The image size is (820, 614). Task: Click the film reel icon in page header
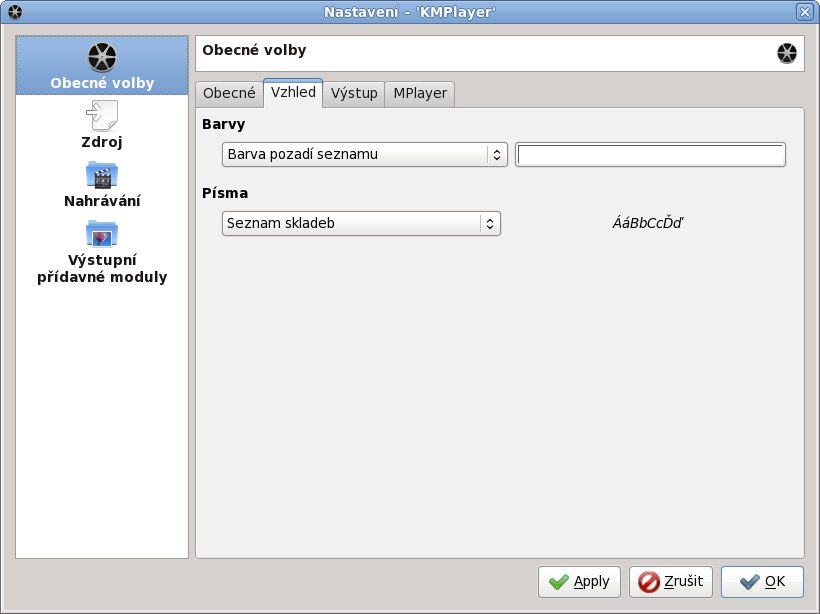pos(787,54)
